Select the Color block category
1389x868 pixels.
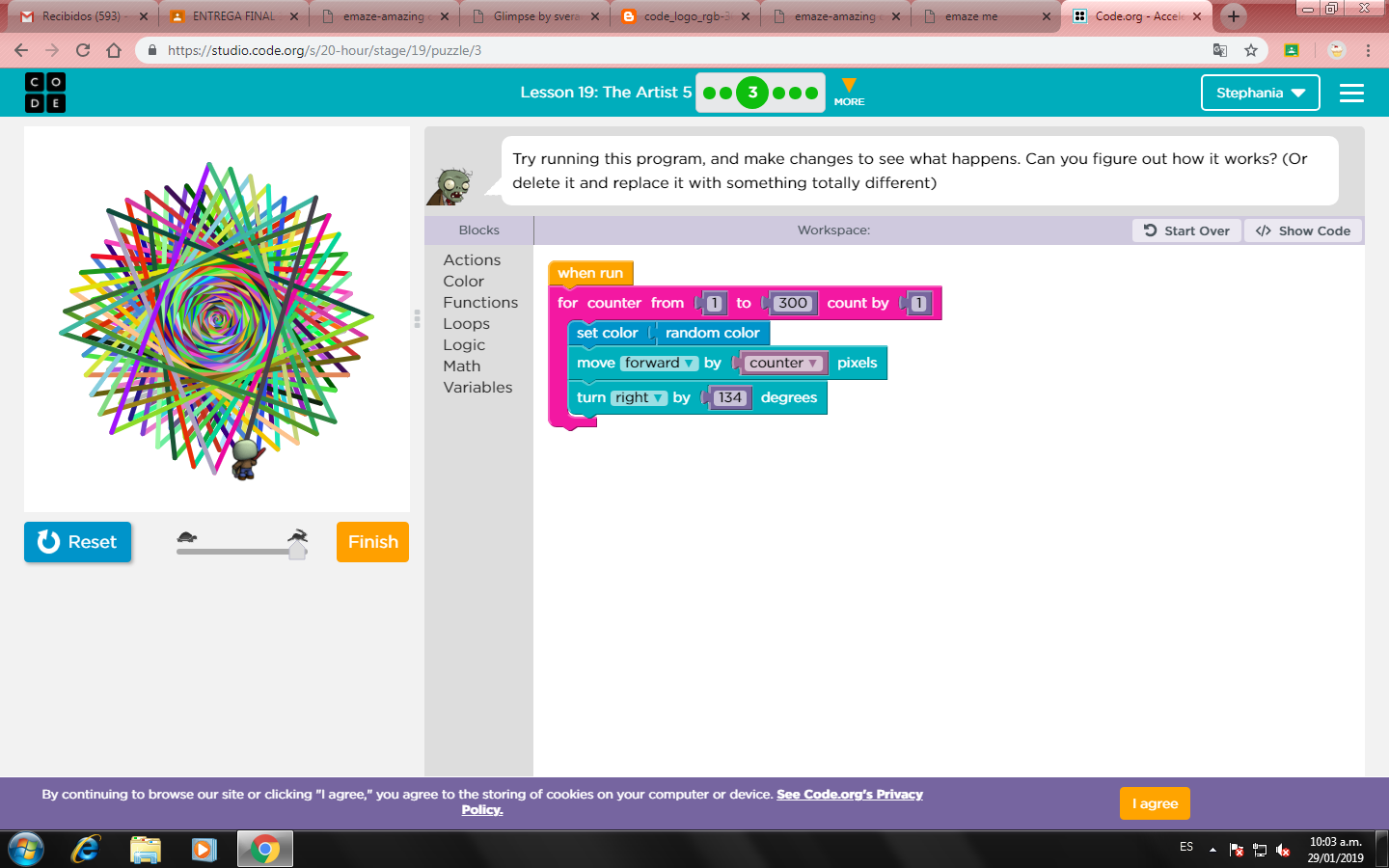[x=464, y=282]
